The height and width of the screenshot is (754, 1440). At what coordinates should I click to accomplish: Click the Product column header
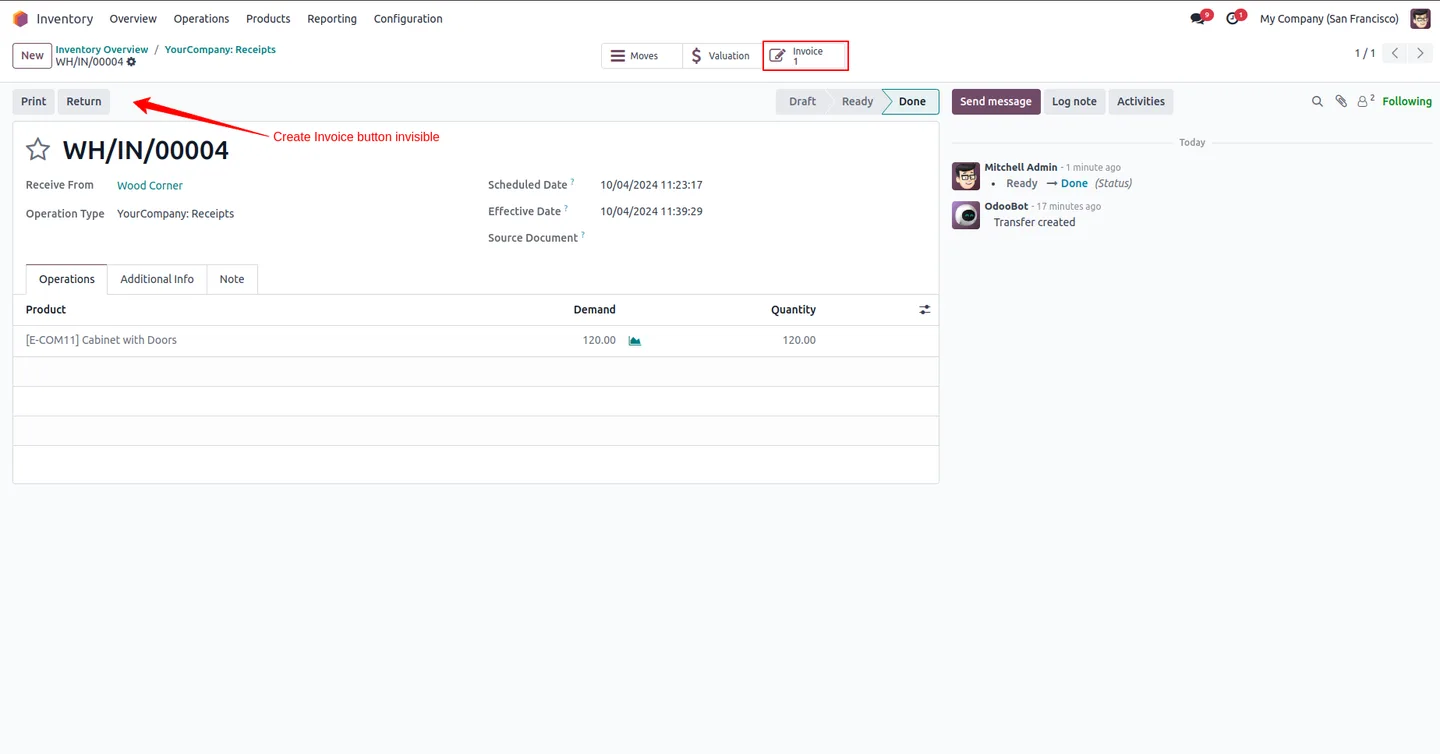click(x=46, y=310)
